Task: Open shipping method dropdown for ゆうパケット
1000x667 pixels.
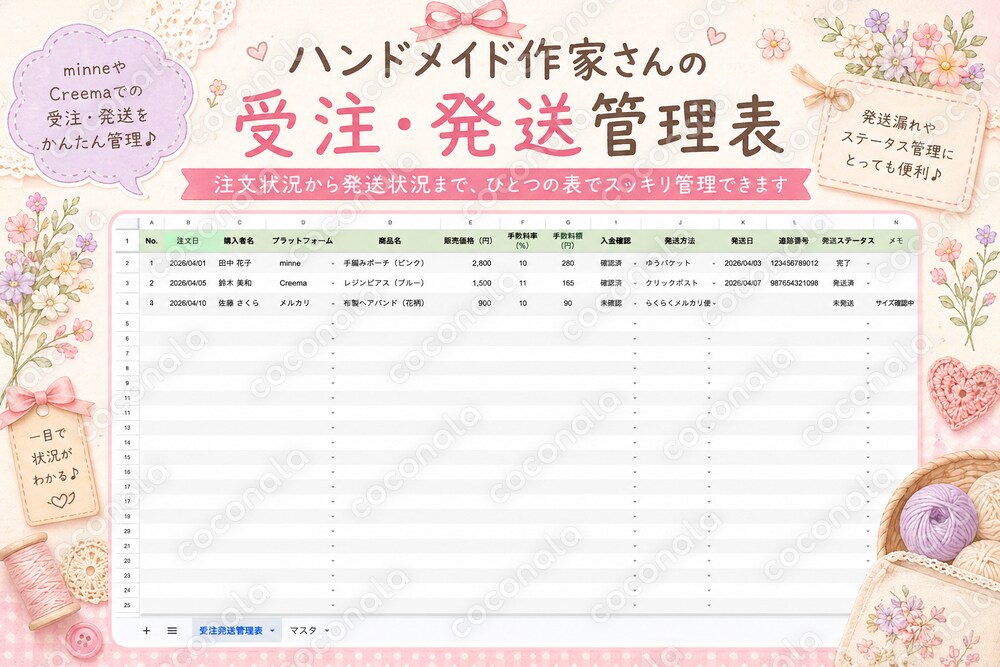Action: point(714,263)
